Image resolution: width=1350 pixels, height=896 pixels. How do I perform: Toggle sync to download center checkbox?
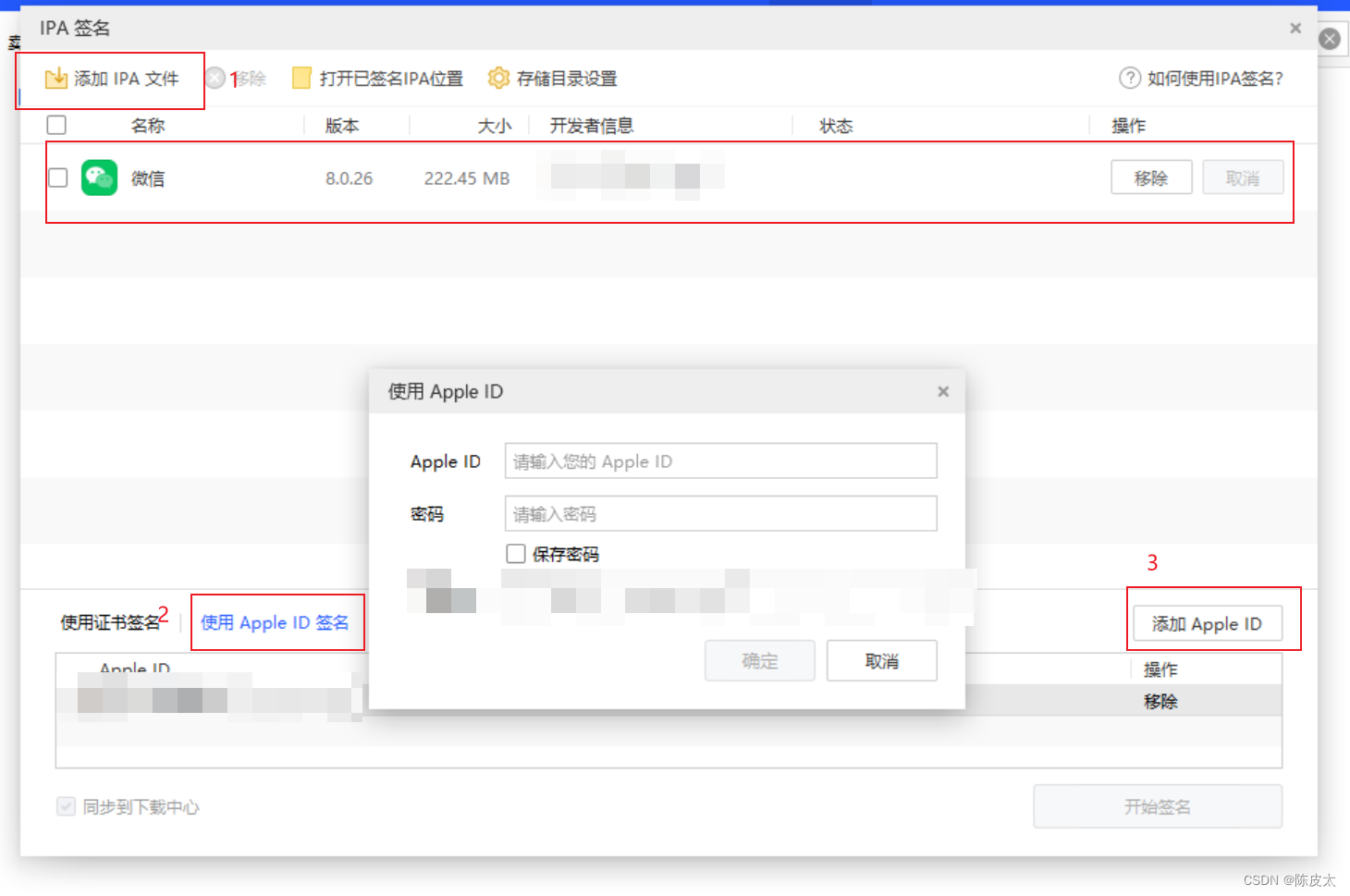pyautogui.click(x=66, y=806)
